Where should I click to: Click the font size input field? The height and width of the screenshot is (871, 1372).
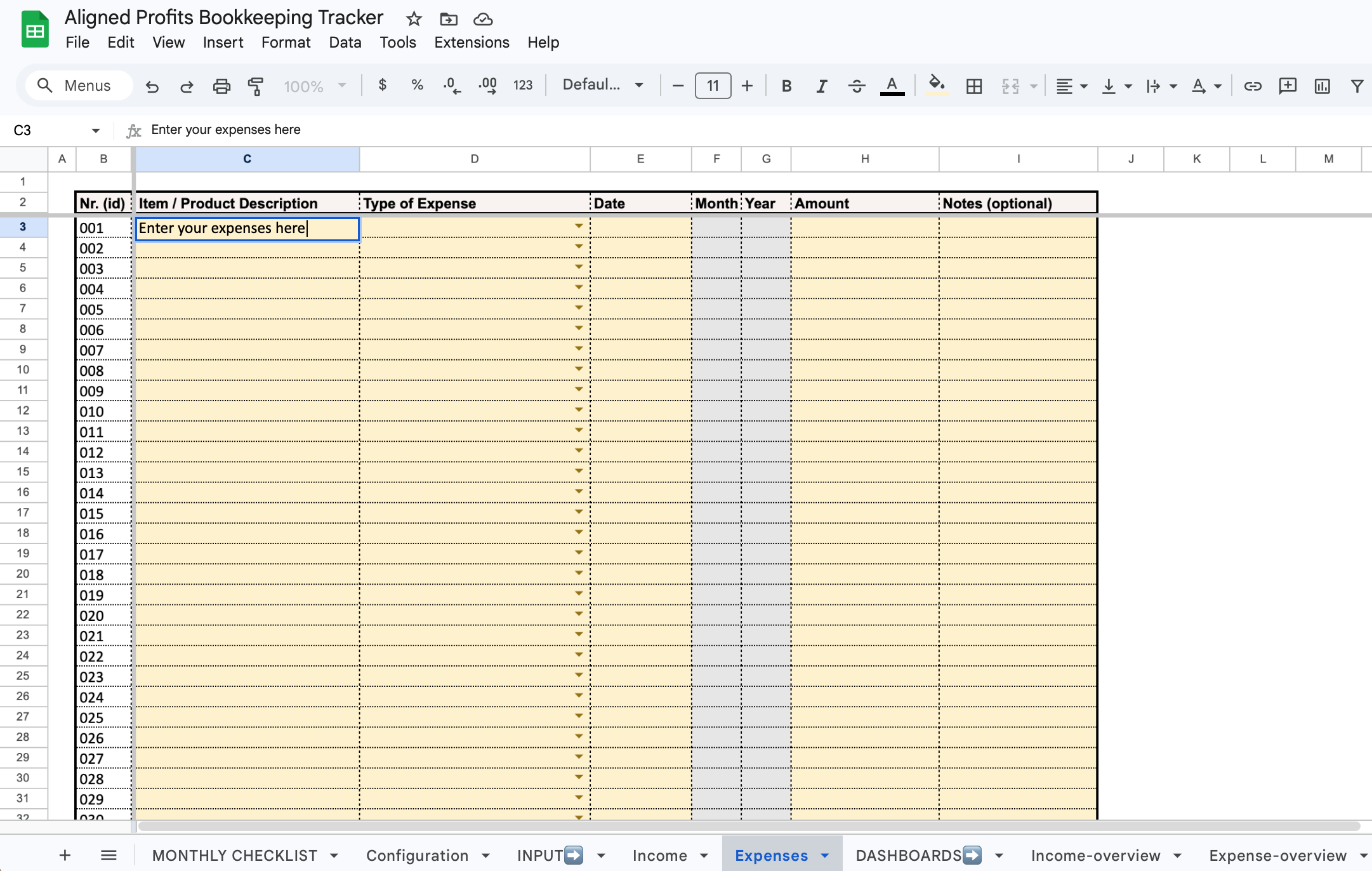click(713, 86)
